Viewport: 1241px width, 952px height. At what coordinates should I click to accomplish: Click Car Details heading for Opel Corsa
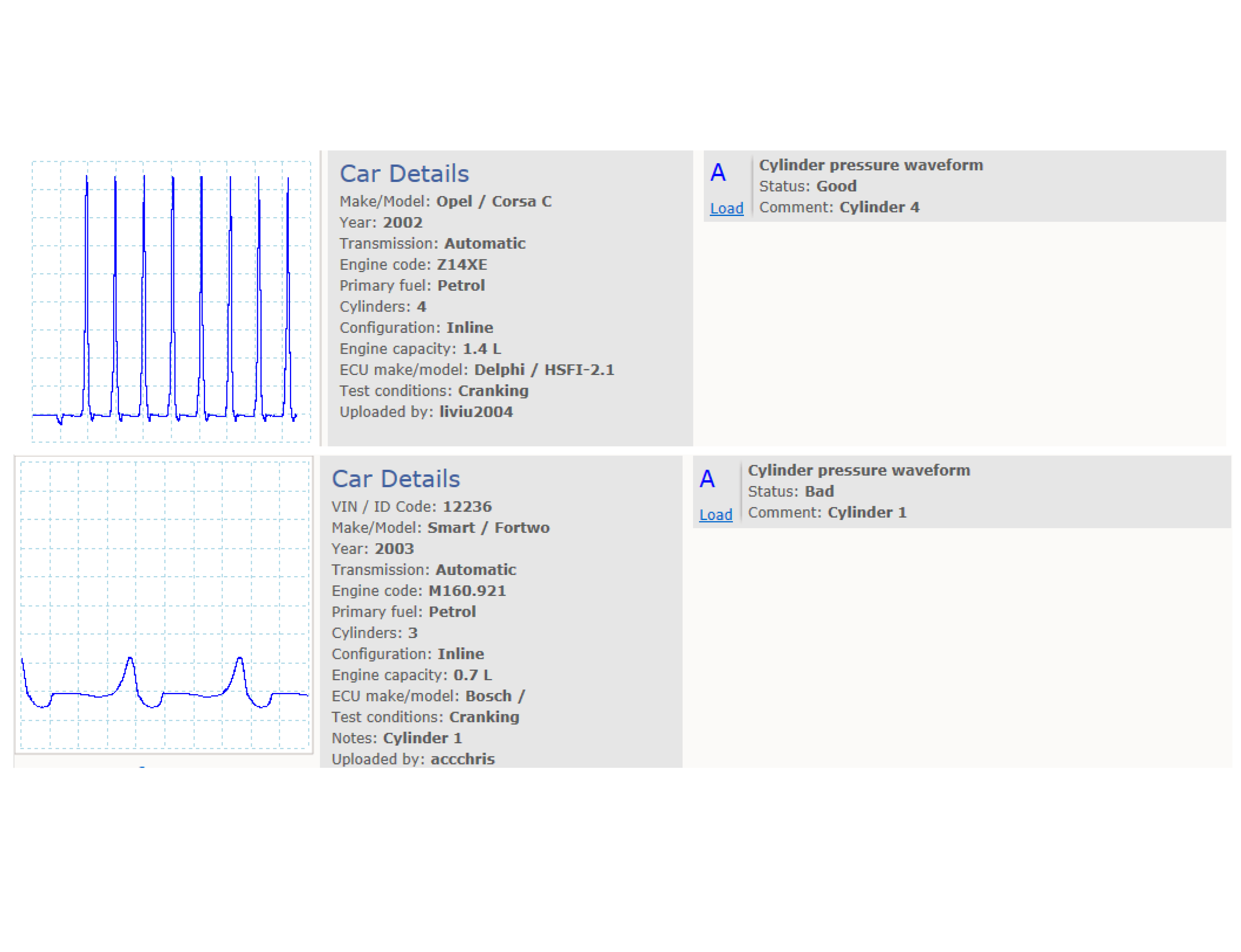404,174
